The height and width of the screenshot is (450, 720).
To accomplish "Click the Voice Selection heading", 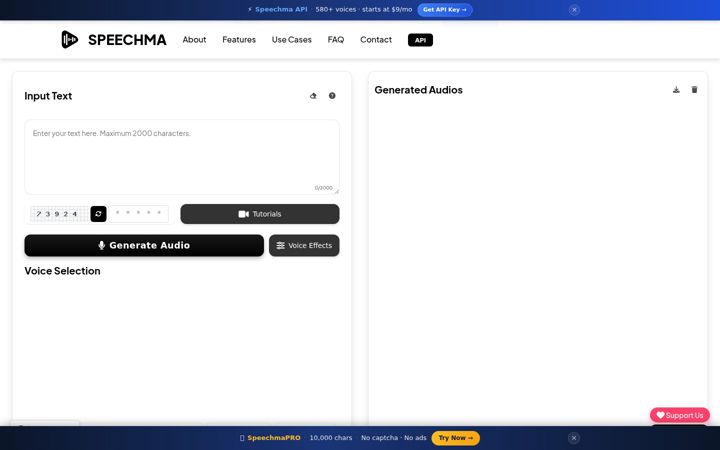I will [62, 271].
